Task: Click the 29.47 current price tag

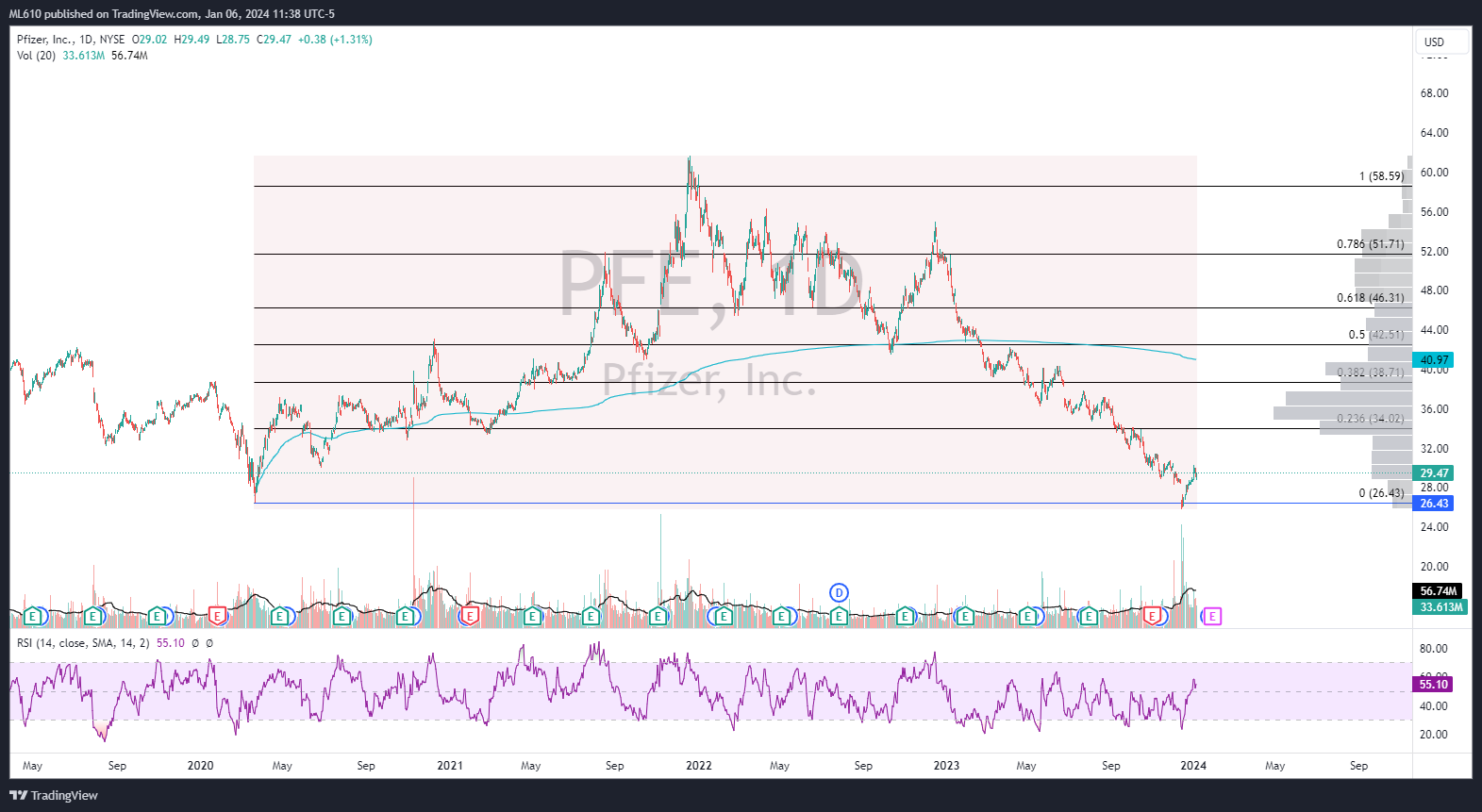Action: (1433, 473)
